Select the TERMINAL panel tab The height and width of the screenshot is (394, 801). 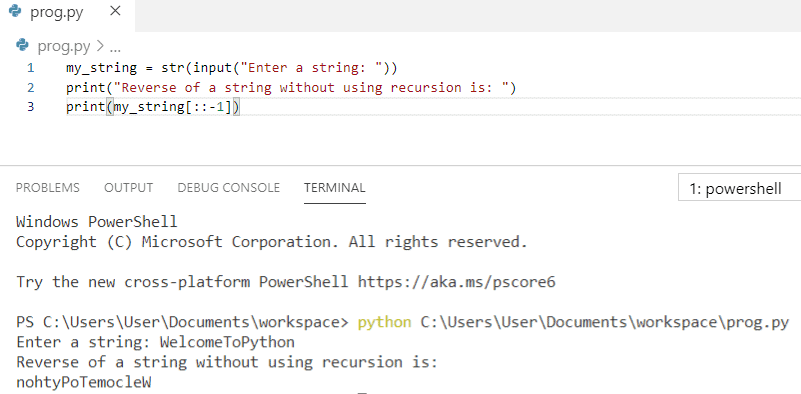(x=335, y=188)
